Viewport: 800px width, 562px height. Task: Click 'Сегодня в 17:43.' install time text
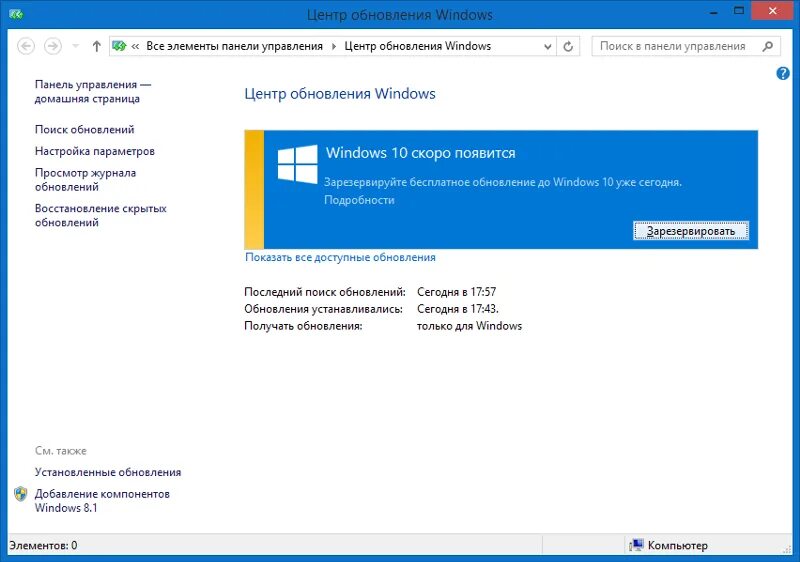[x=458, y=309]
